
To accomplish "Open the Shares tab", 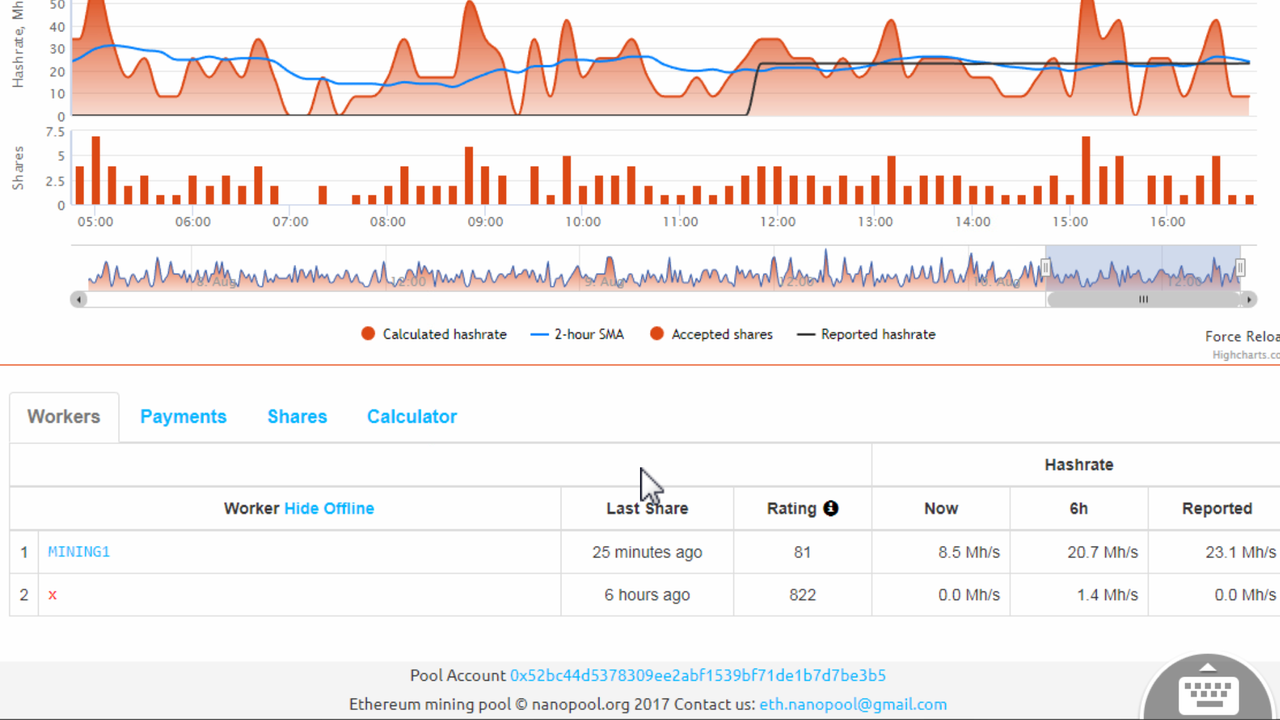I will 297,417.
